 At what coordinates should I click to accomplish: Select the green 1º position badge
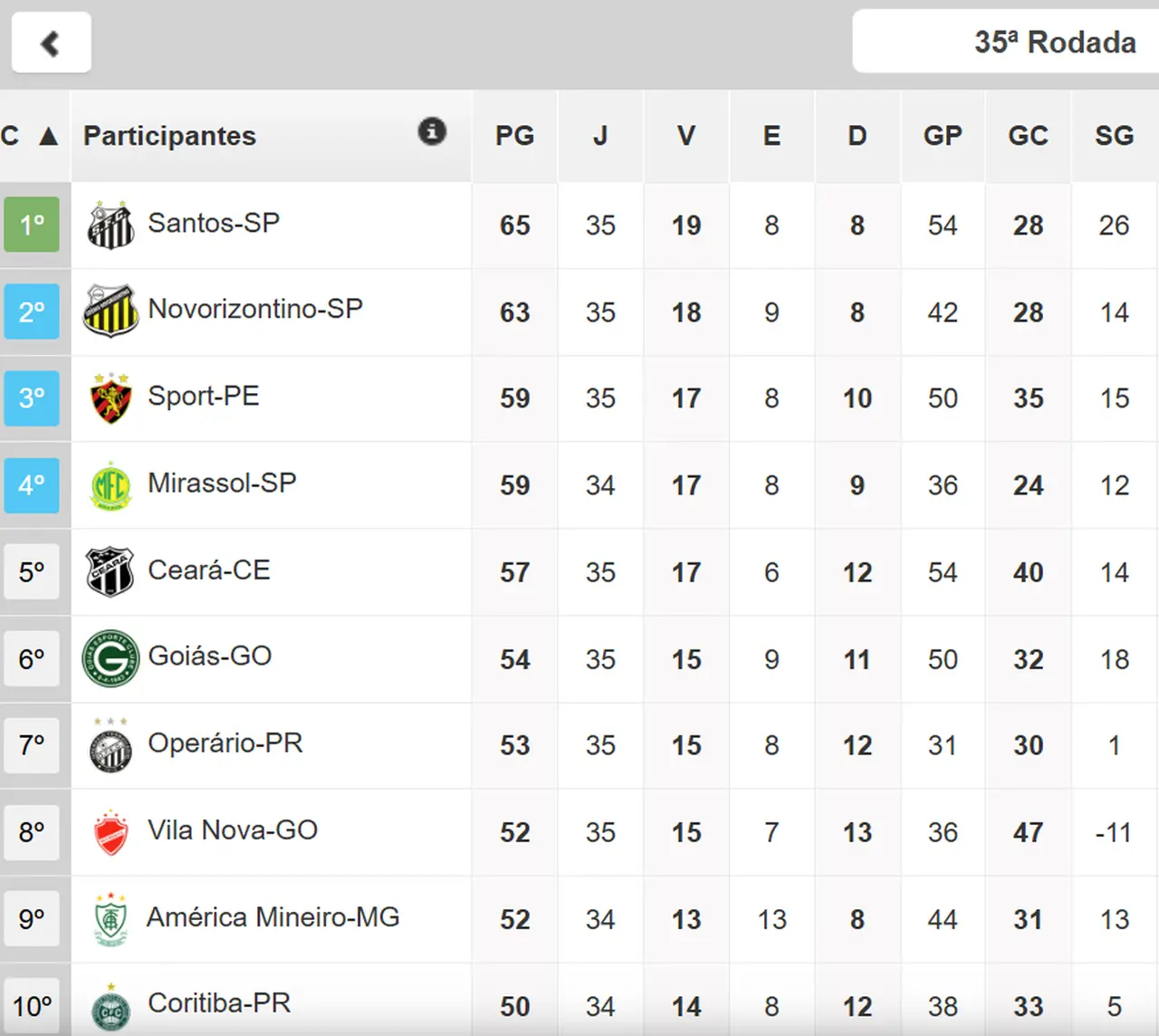click(x=32, y=225)
